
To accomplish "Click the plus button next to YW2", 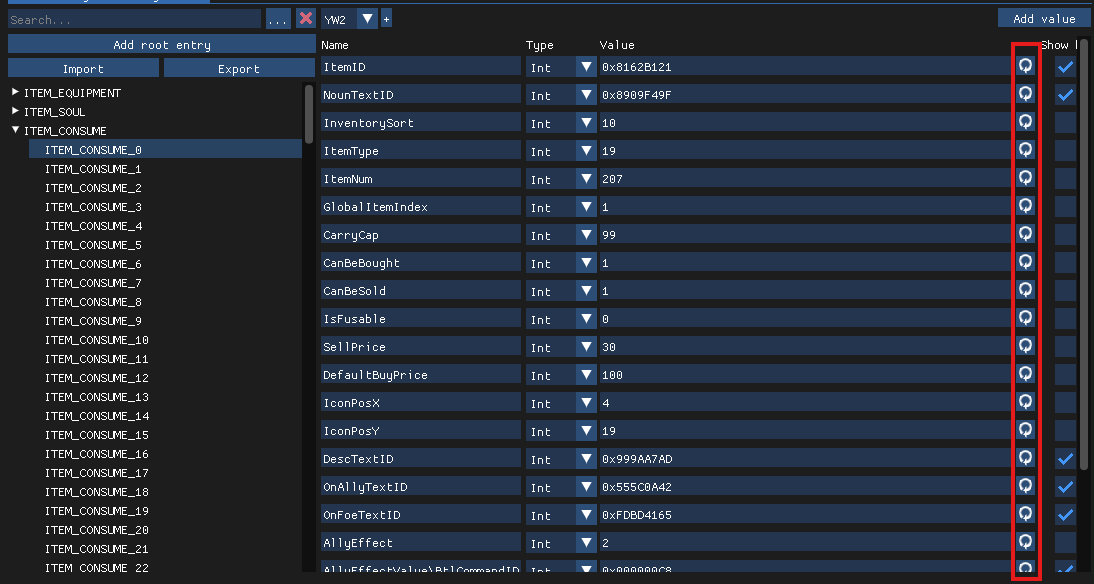I will point(386,19).
